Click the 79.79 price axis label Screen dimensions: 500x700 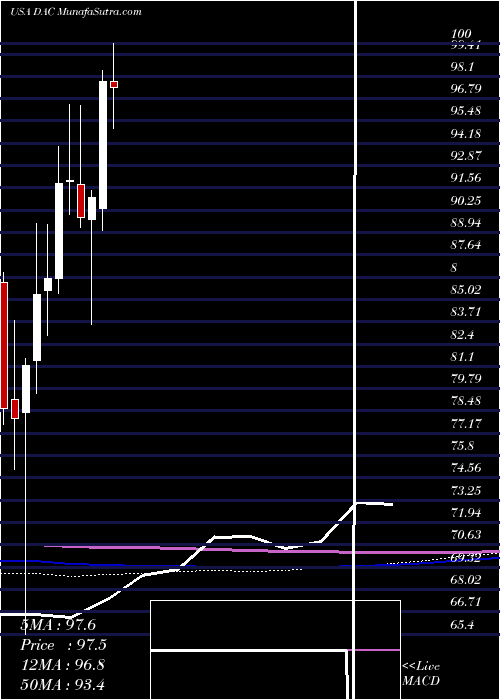tap(466, 379)
